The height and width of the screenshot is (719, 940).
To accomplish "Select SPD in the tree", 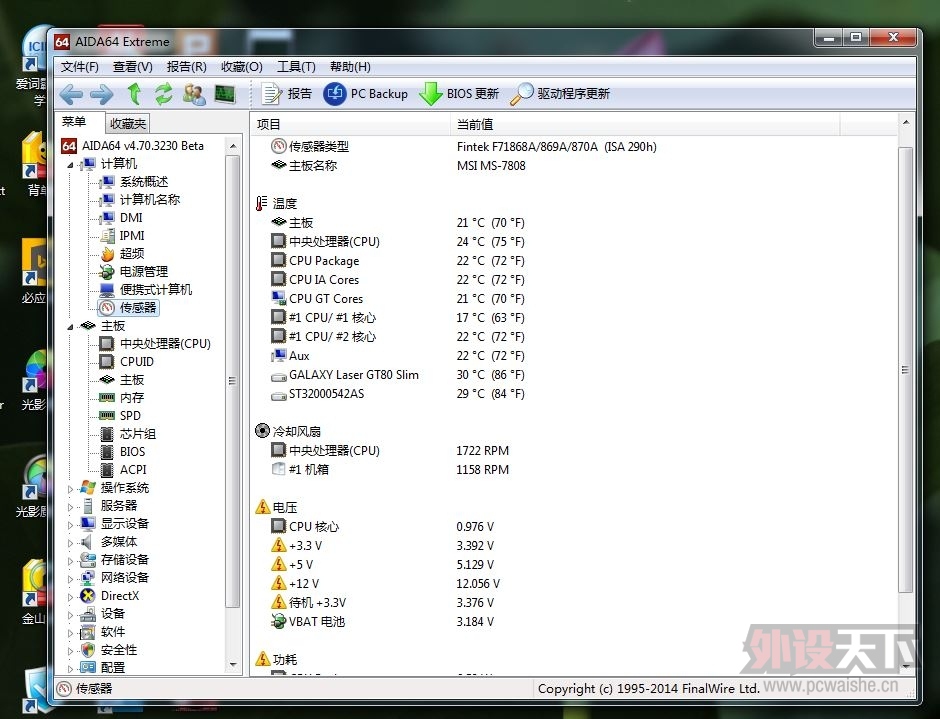I will pyautogui.click(x=130, y=416).
